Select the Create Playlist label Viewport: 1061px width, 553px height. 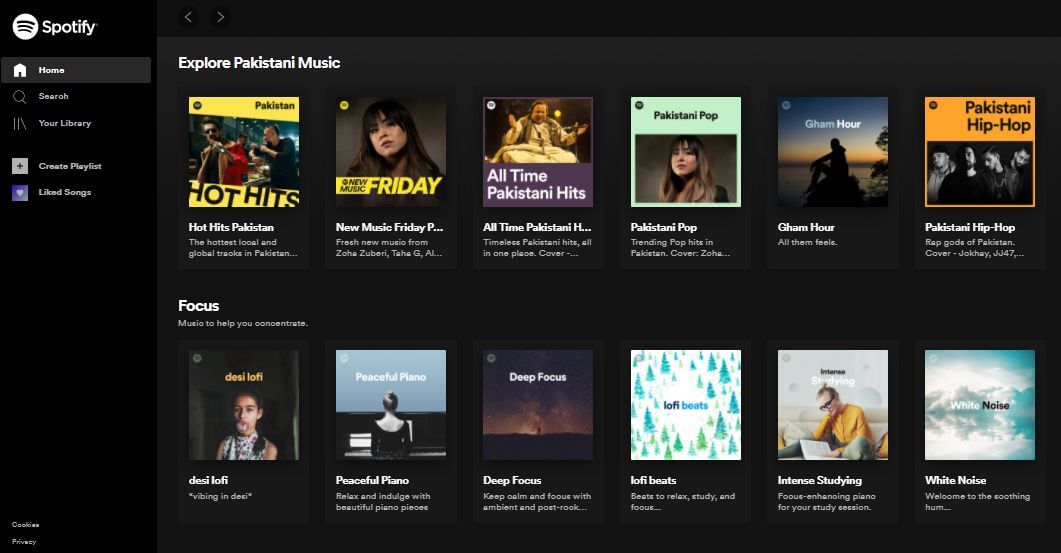70,166
